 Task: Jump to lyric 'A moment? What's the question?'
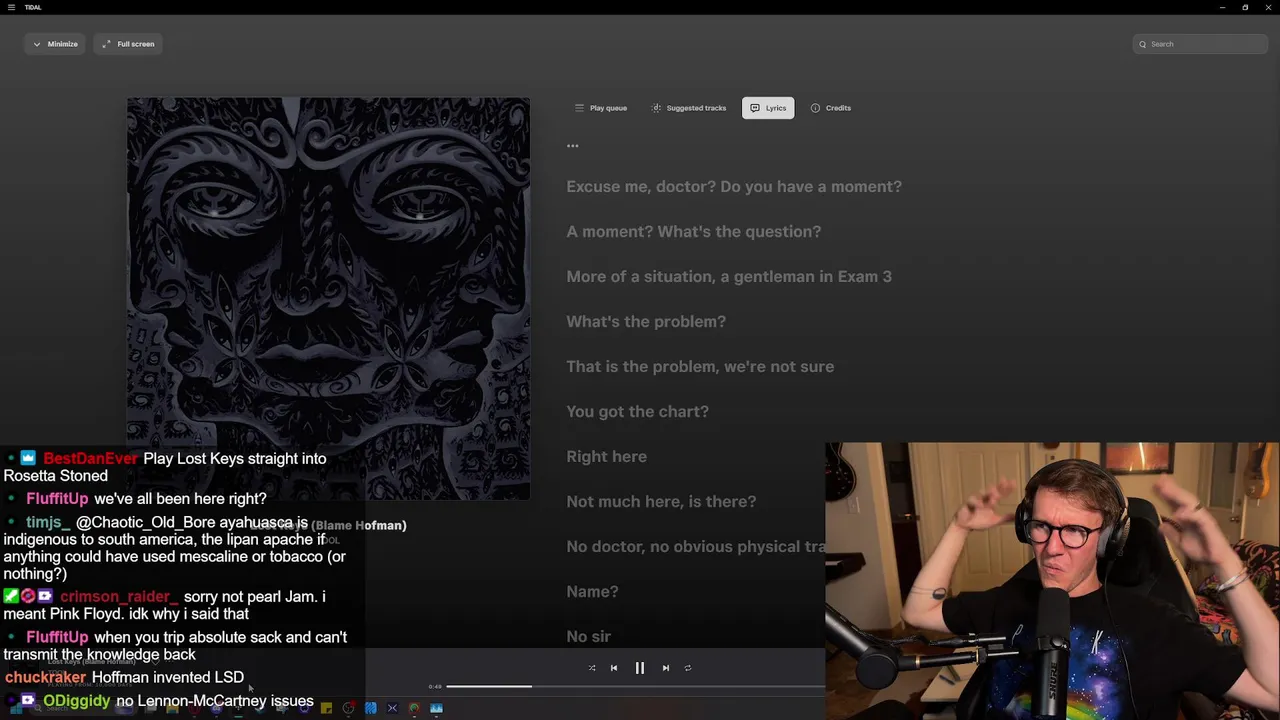694,232
